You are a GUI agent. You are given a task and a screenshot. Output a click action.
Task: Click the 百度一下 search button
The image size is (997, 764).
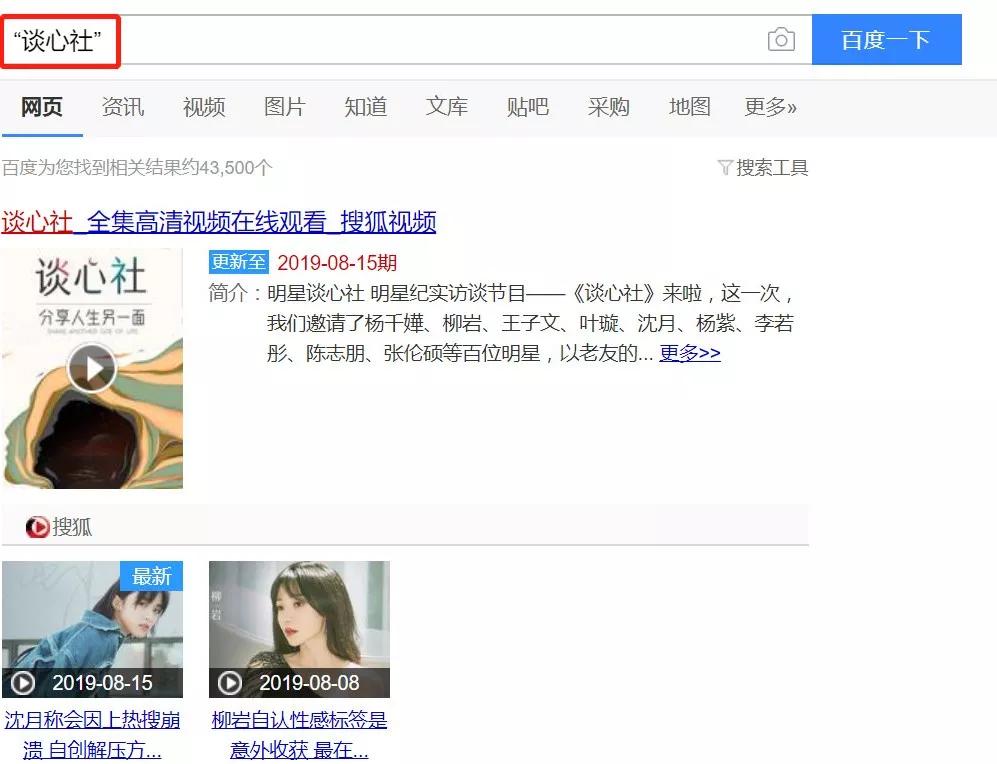point(886,39)
